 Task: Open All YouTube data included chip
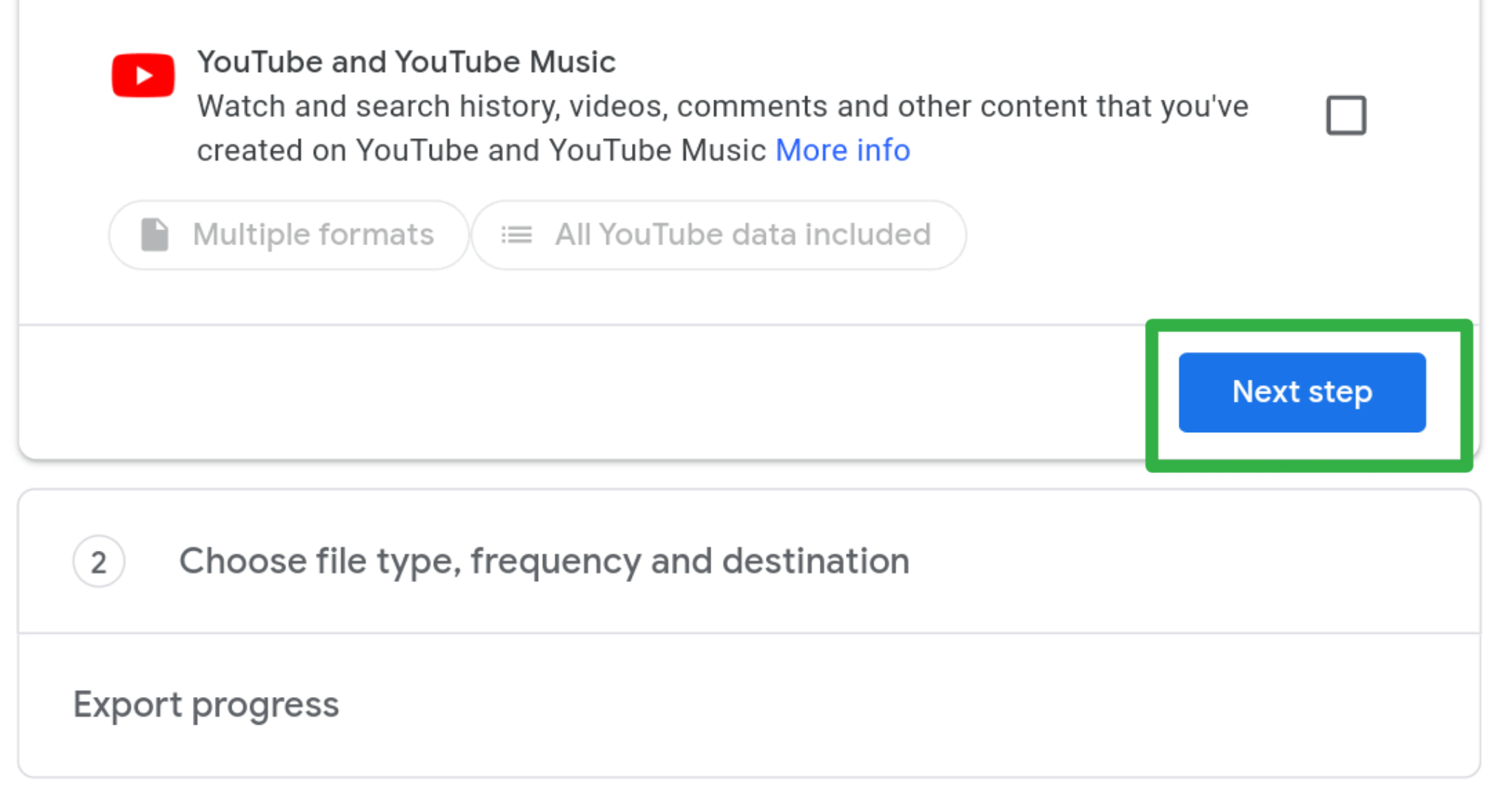(719, 235)
